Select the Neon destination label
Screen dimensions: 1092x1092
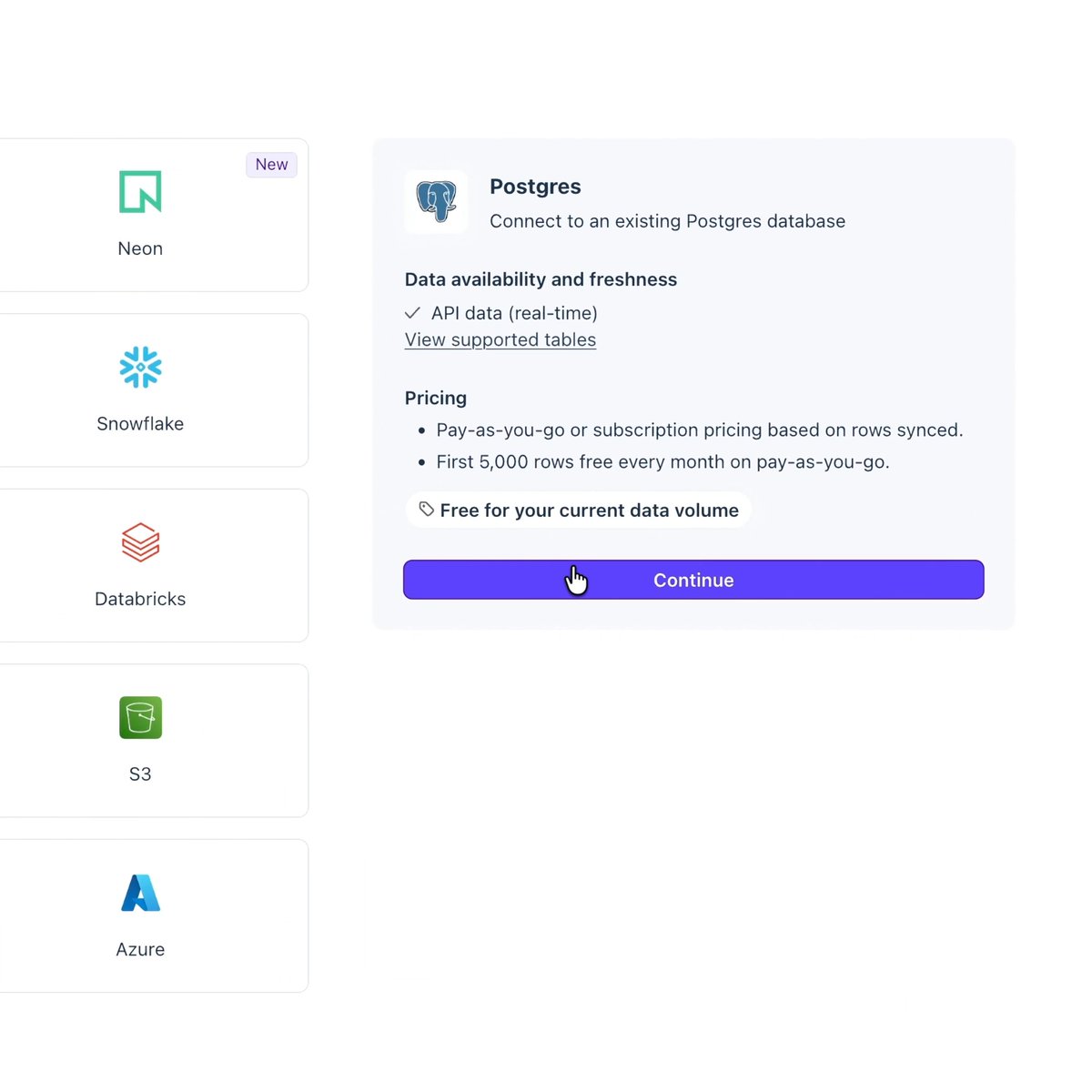tap(140, 248)
